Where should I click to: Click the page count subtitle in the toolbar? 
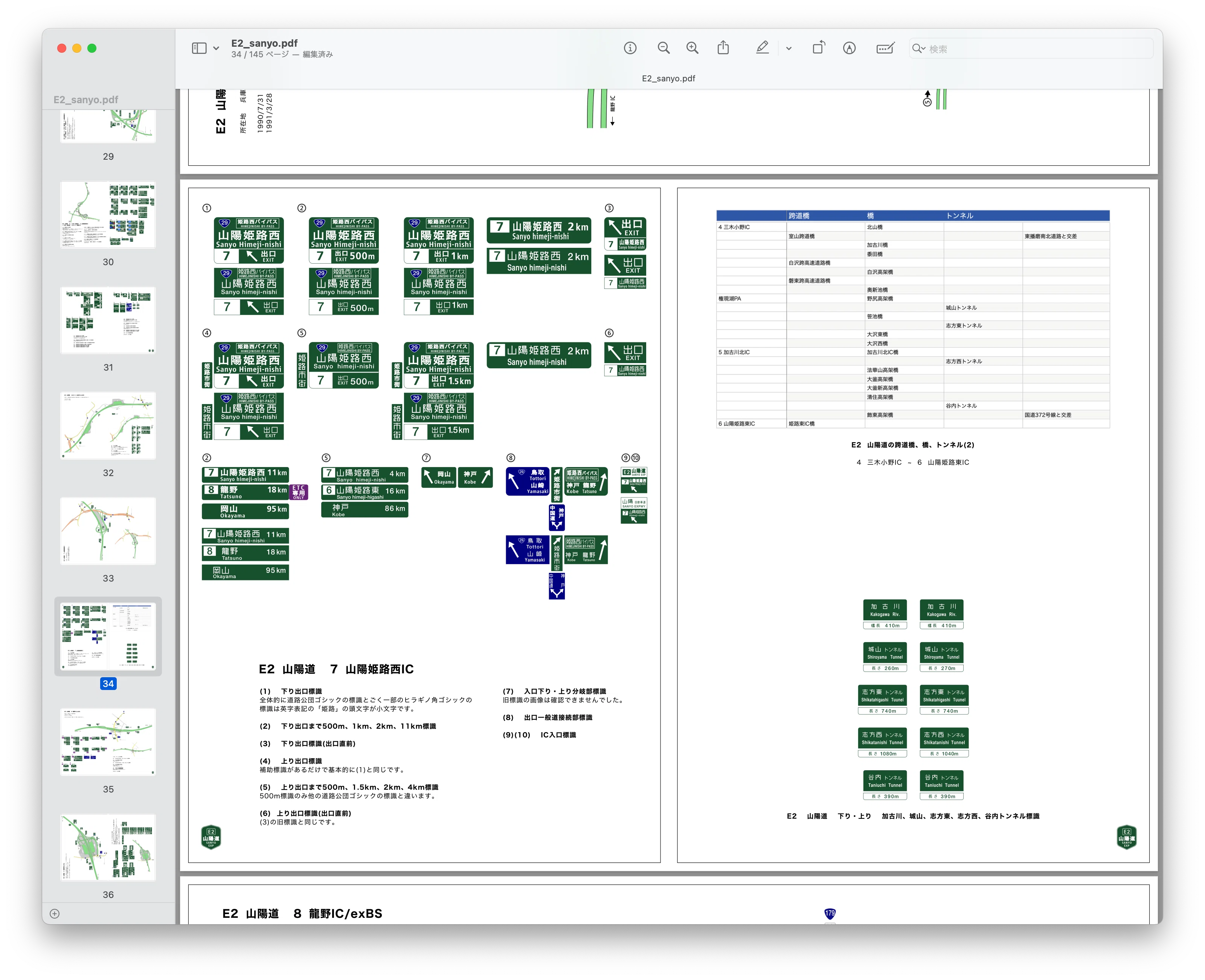click(x=282, y=55)
